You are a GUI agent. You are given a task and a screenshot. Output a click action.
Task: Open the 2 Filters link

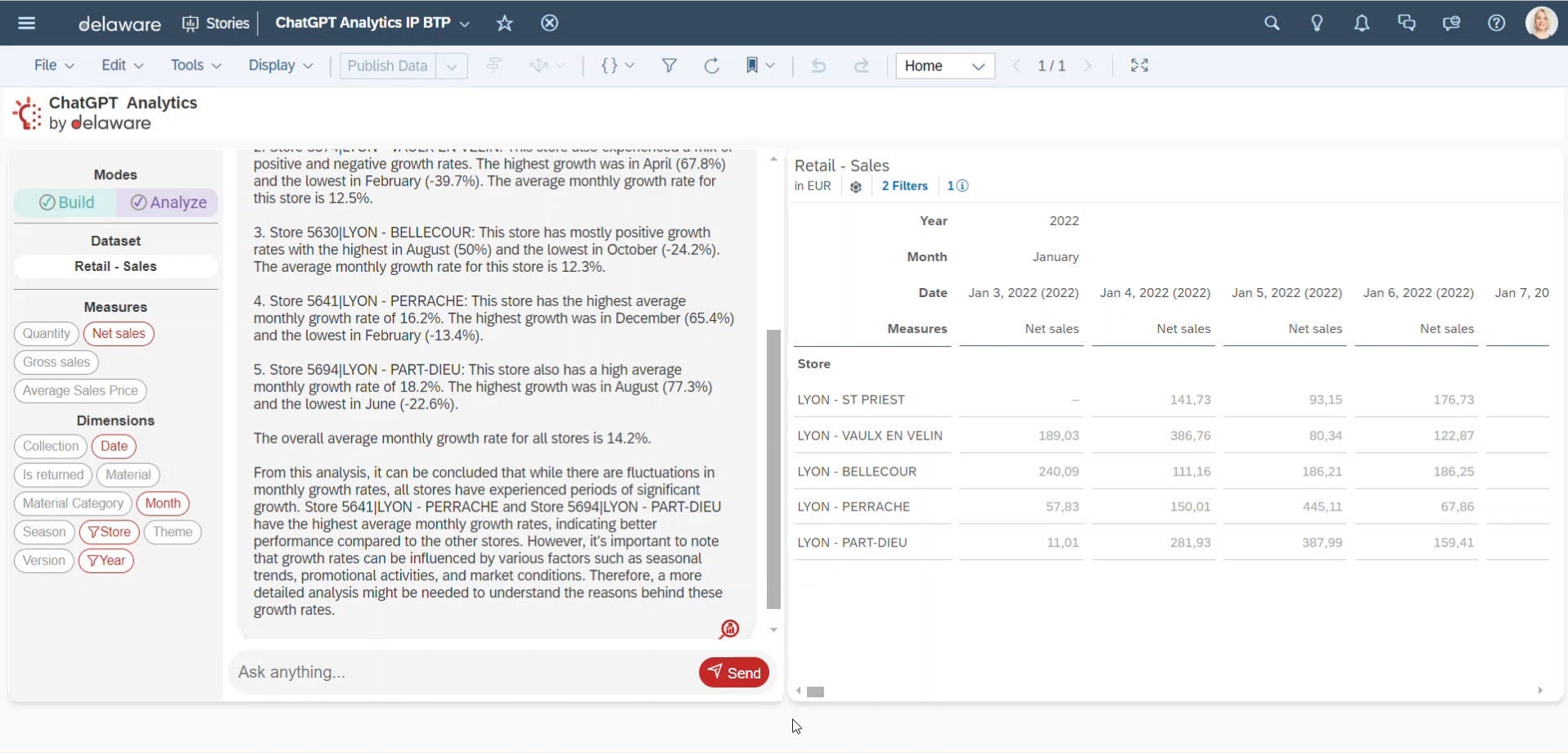coord(904,186)
